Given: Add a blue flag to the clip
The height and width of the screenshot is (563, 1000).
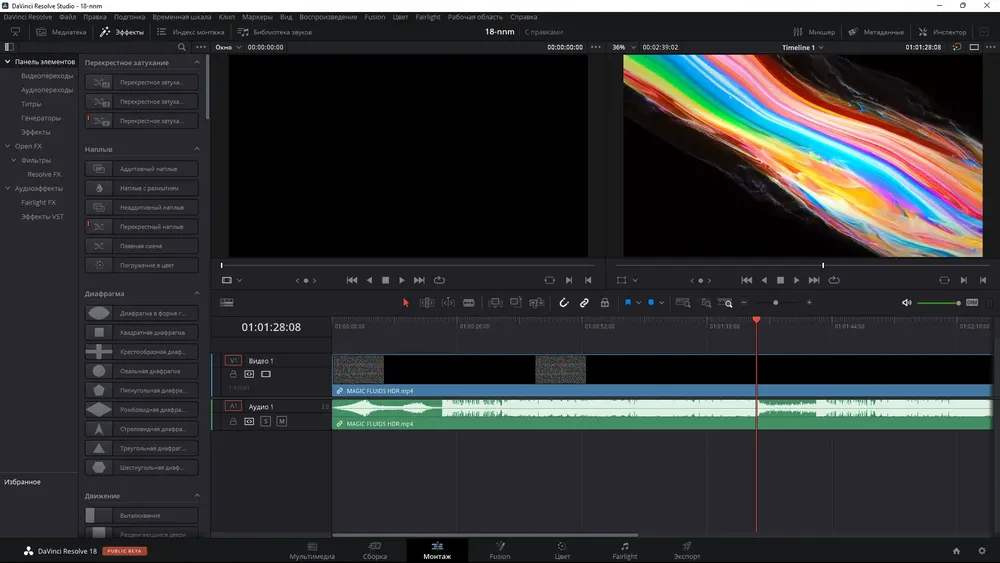Looking at the screenshot, I should (x=629, y=302).
